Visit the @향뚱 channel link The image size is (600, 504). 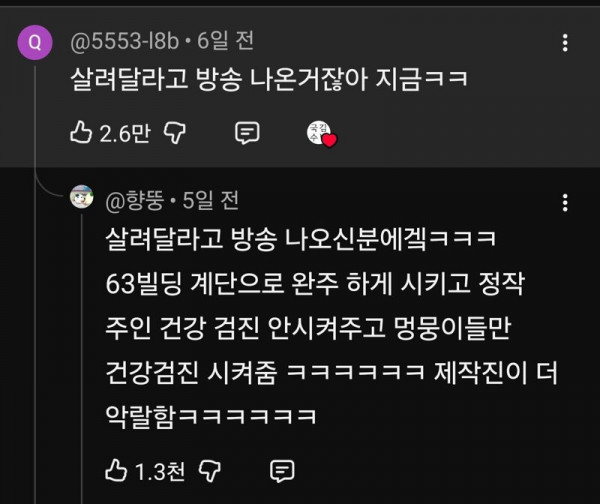135,201
